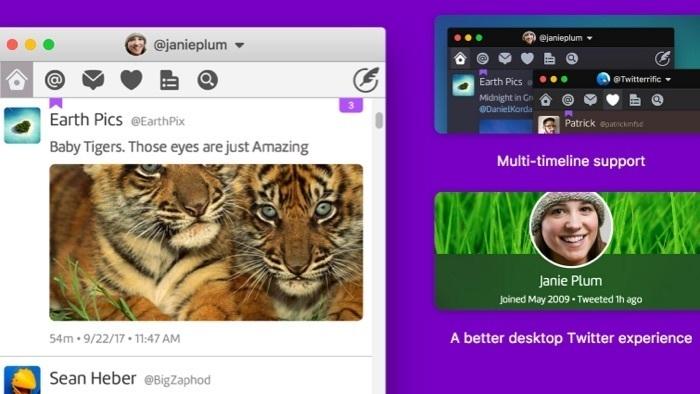
Task: Click Mentions icon in dark janieplum window
Action: [x=483, y=58]
